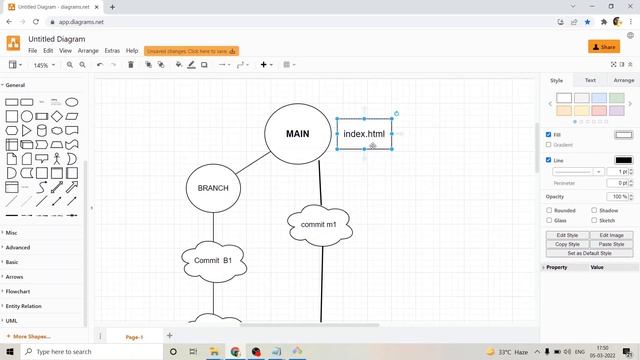Click the language globe icon

pyautogui.click(x=630, y=36)
